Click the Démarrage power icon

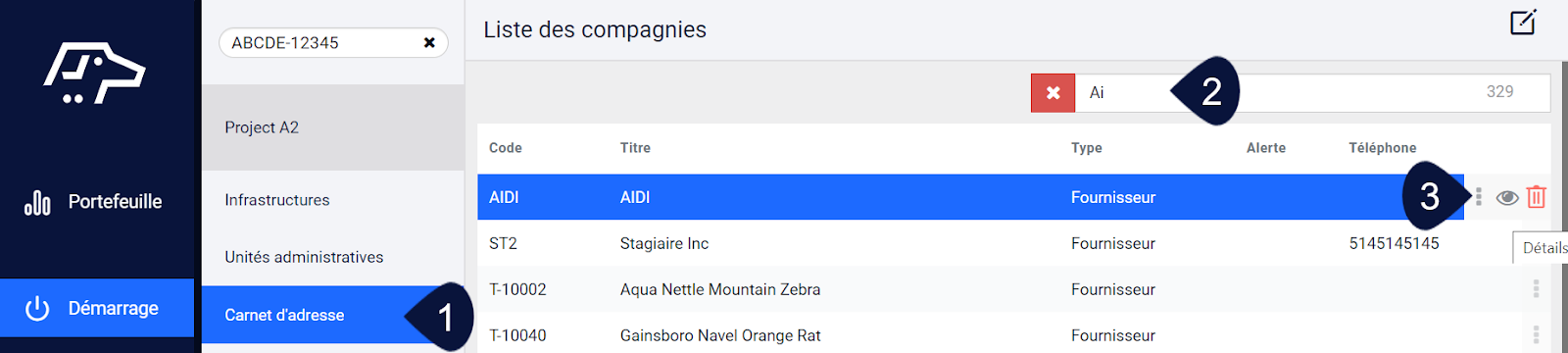point(37,309)
